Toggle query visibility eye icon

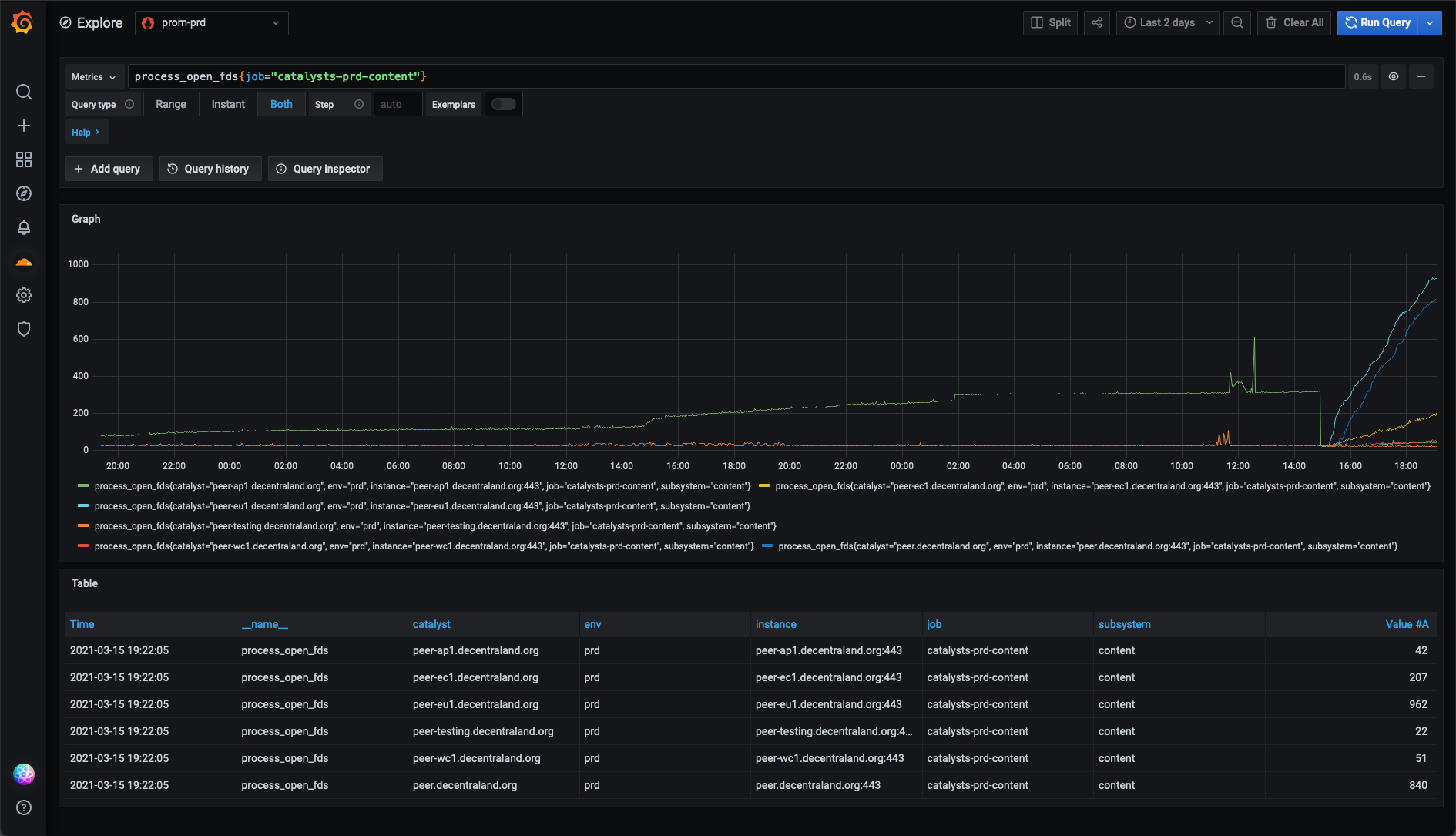(1394, 76)
